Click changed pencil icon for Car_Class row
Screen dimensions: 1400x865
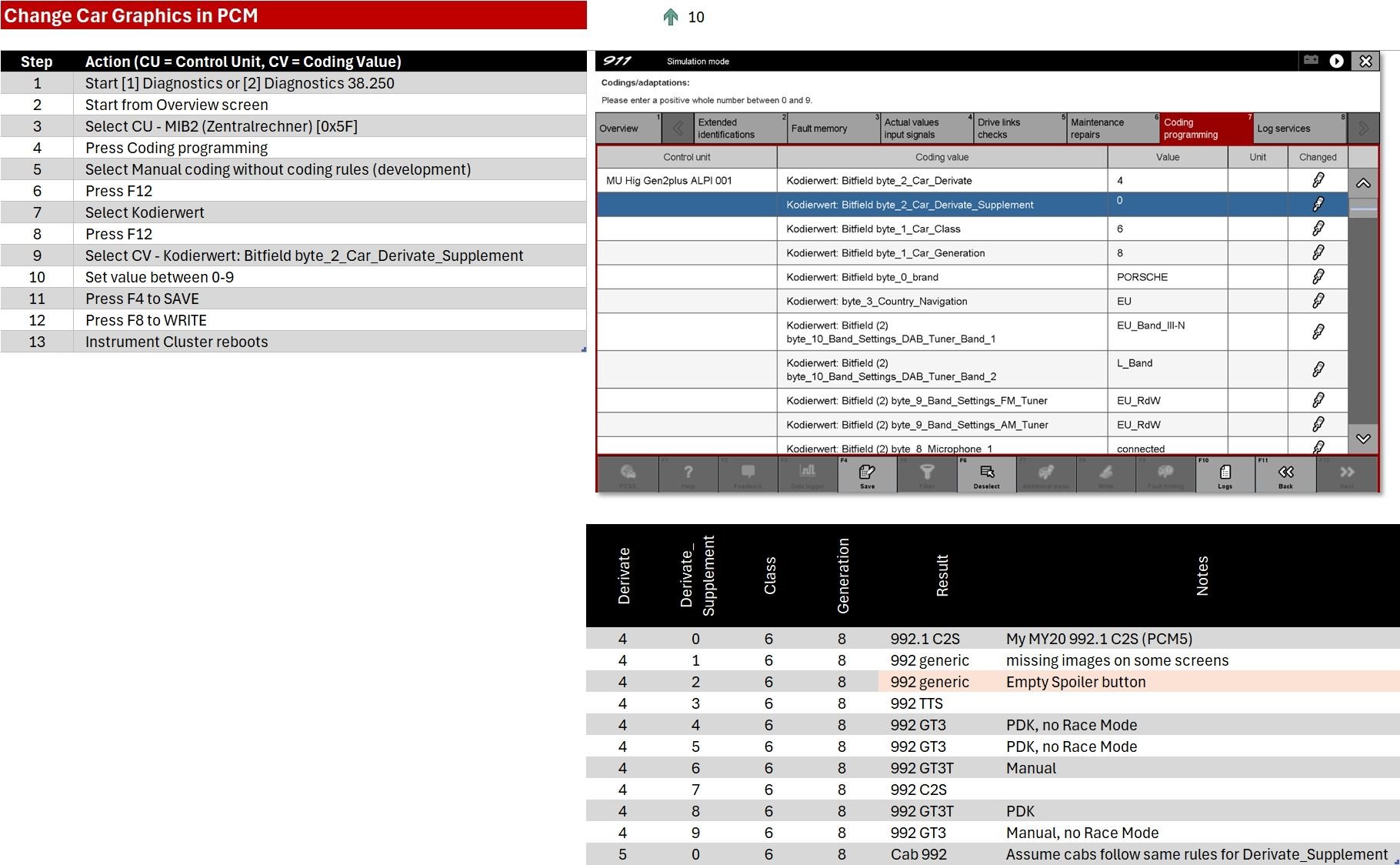tap(1318, 229)
